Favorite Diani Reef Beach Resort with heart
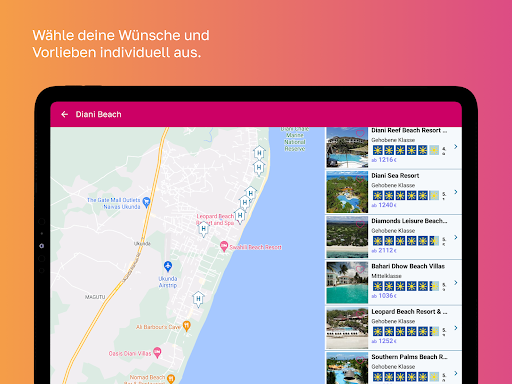Screen dimensions: 512x384 coord(360,134)
